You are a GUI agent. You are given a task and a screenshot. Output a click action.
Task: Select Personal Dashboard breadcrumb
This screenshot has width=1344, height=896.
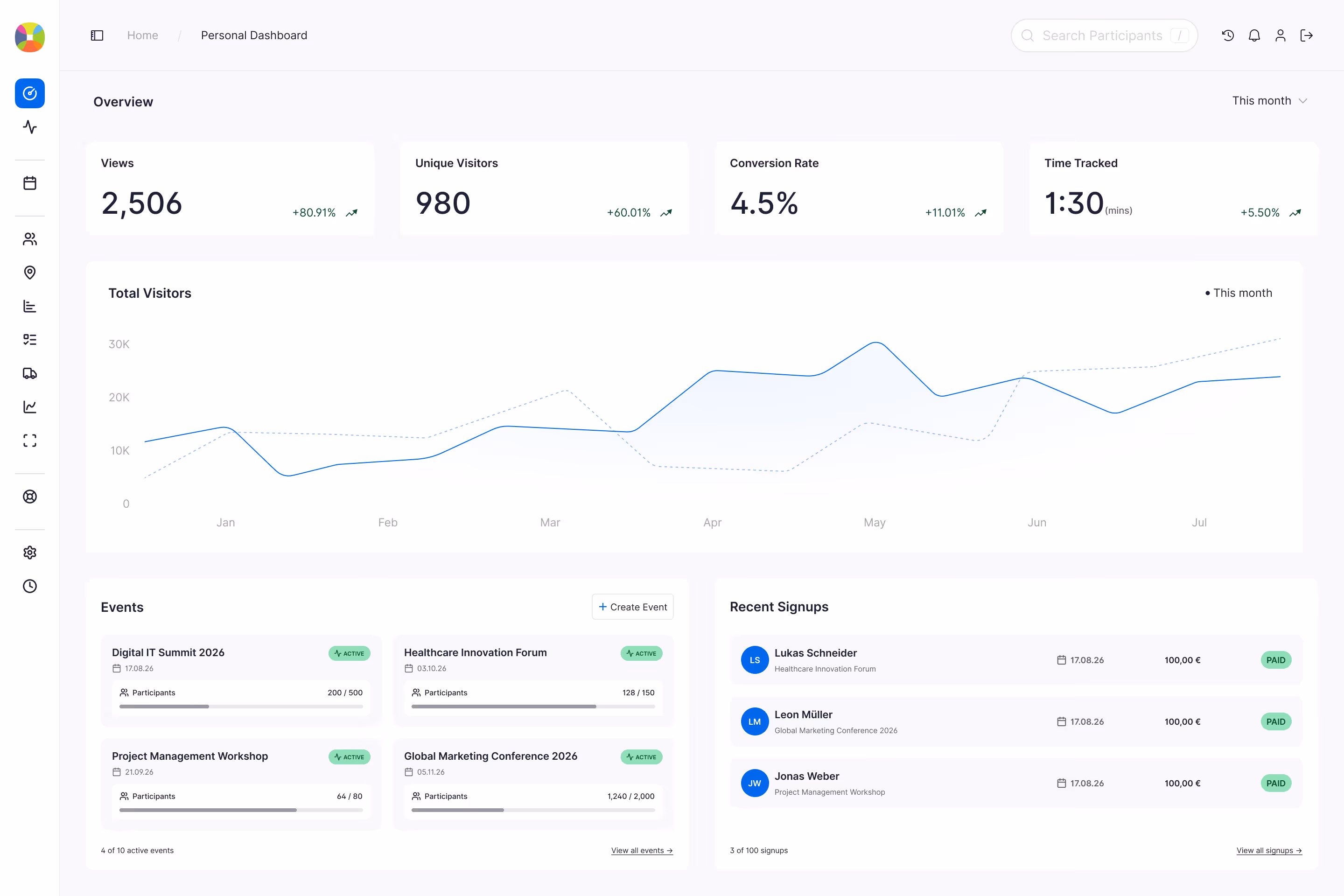pyautogui.click(x=254, y=35)
